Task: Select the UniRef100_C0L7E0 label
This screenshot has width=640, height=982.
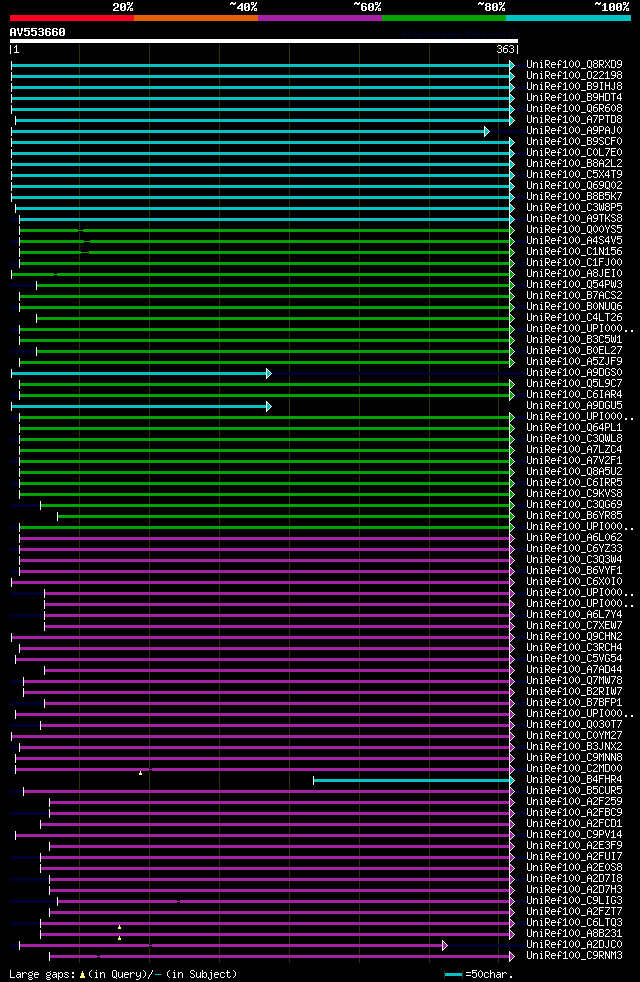Action: (574, 153)
